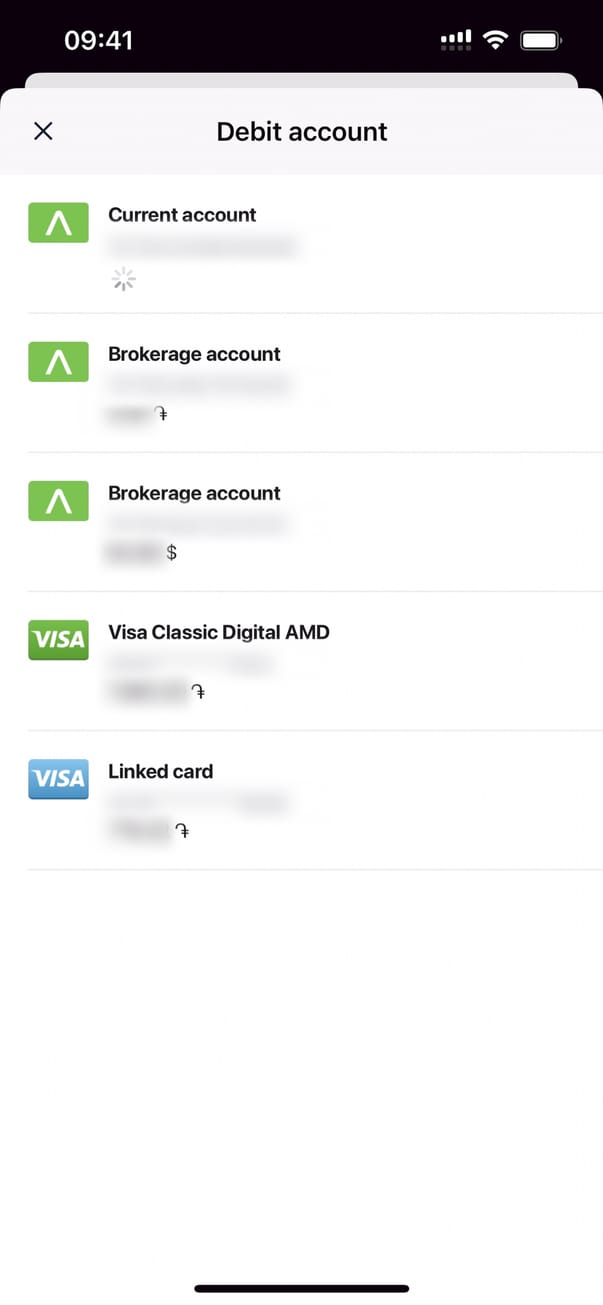Image resolution: width=603 pixels, height=1305 pixels.
Task: Tap the home indicator bar at the bottom
Action: [x=301, y=1288]
